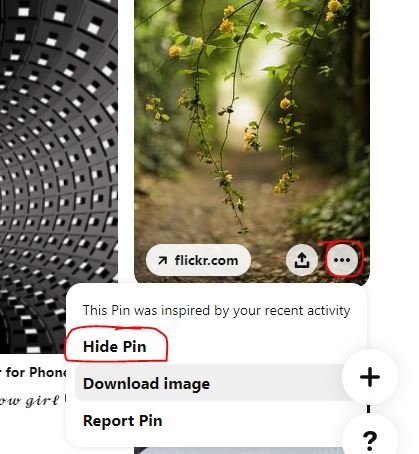Click the plus floating action button
Image resolution: width=419 pixels, height=454 pixels.
coord(370,377)
